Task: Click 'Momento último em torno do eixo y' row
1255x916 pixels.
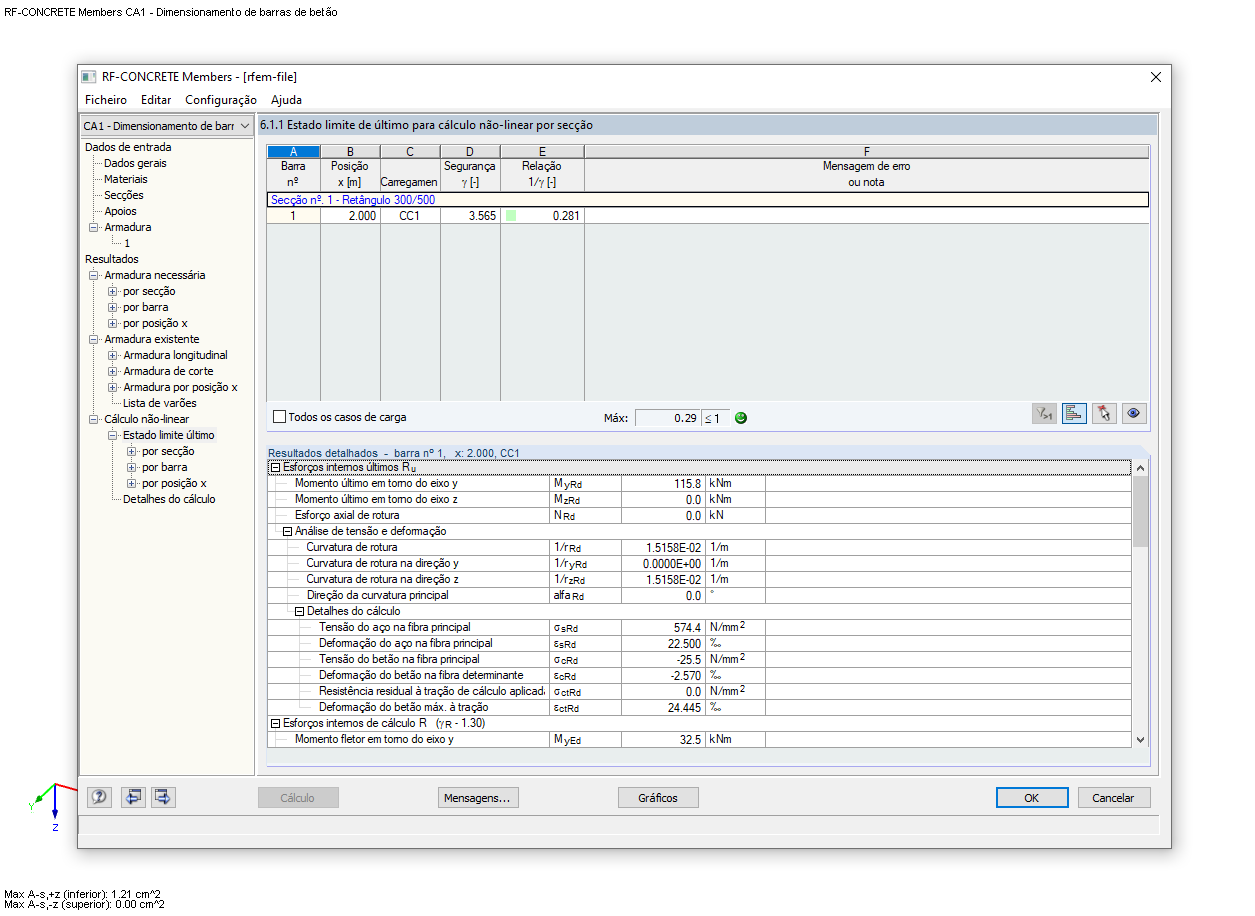Action: coord(700,483)
